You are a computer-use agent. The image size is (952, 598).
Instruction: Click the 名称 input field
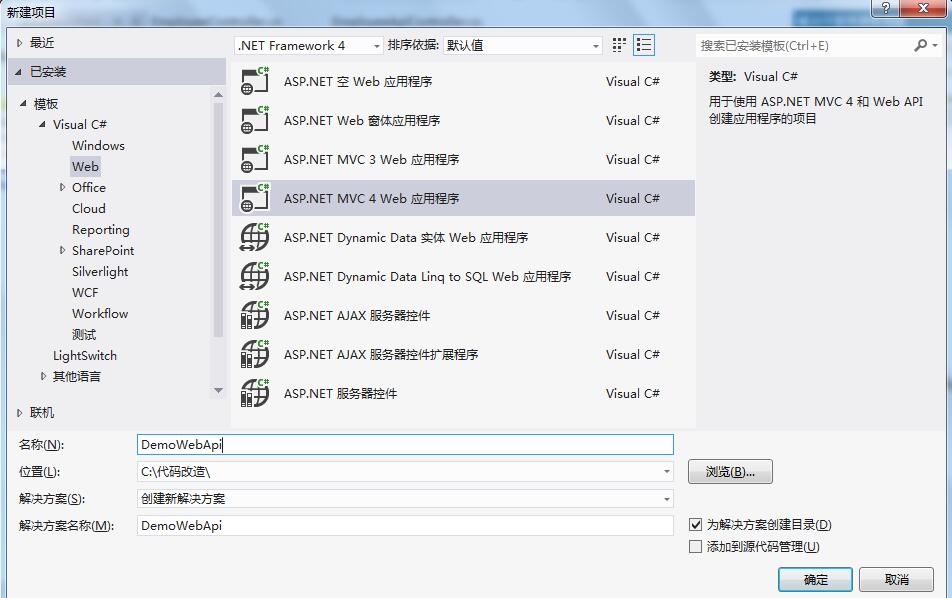point(405,444)
